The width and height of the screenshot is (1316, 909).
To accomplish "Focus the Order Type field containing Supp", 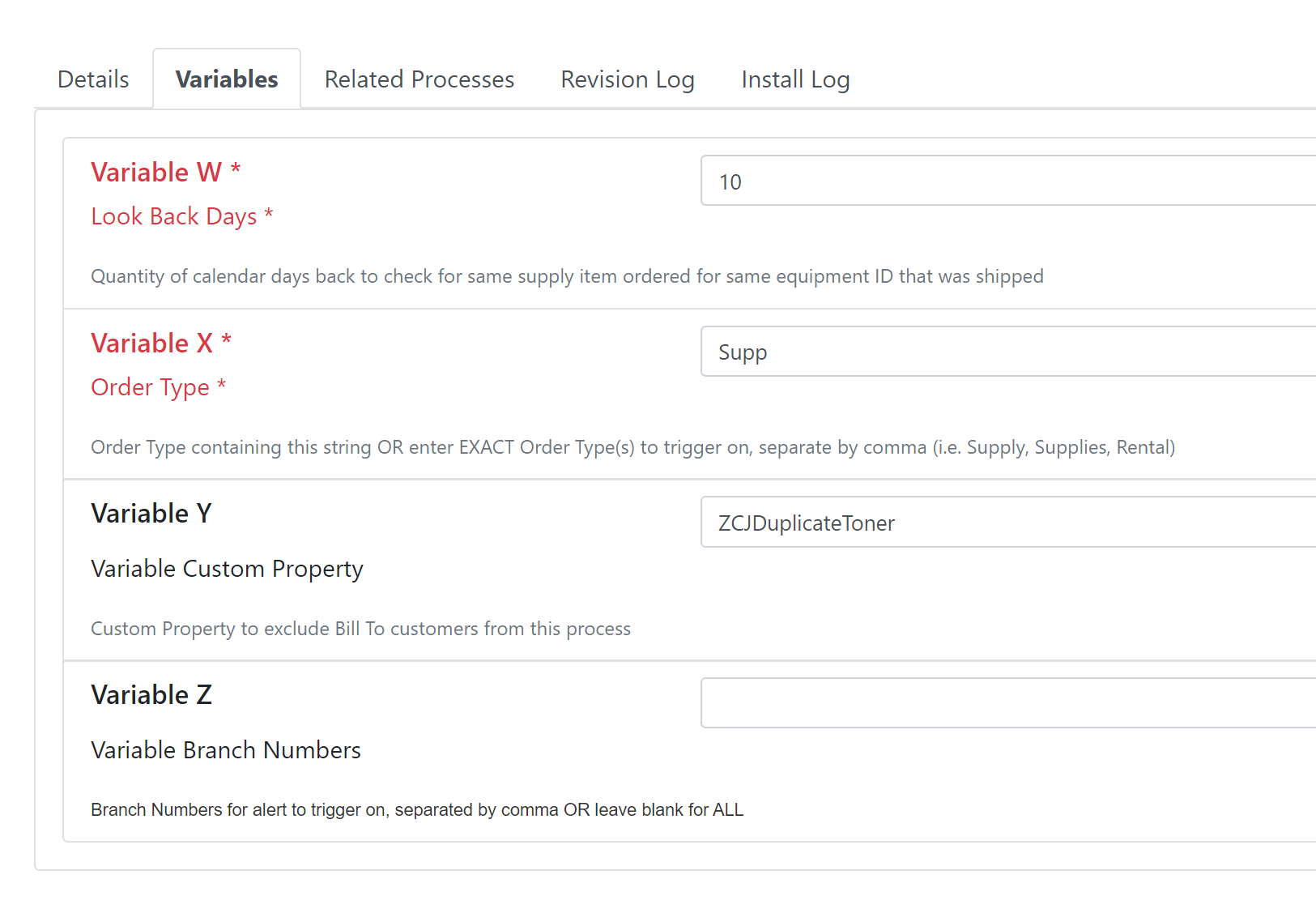I will pyautogui.click(x=1008, y=352).
